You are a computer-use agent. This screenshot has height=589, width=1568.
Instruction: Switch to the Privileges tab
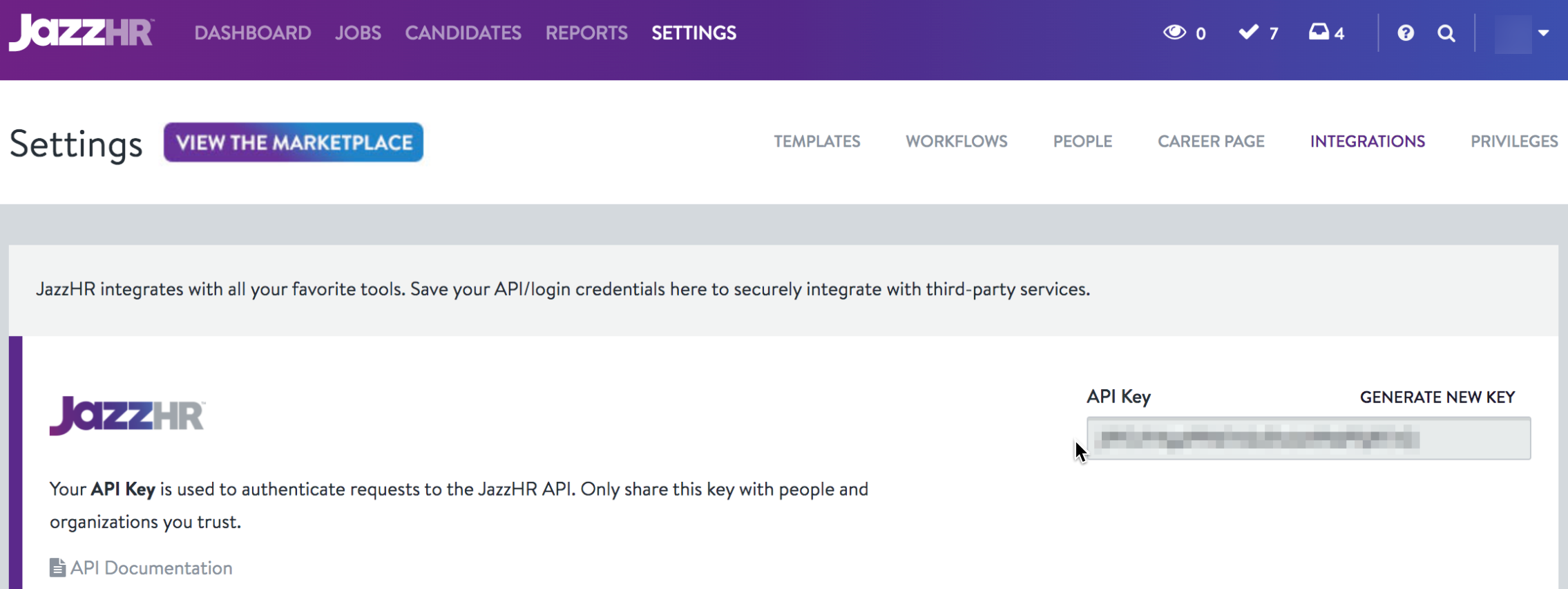[x=1514, y=141]
